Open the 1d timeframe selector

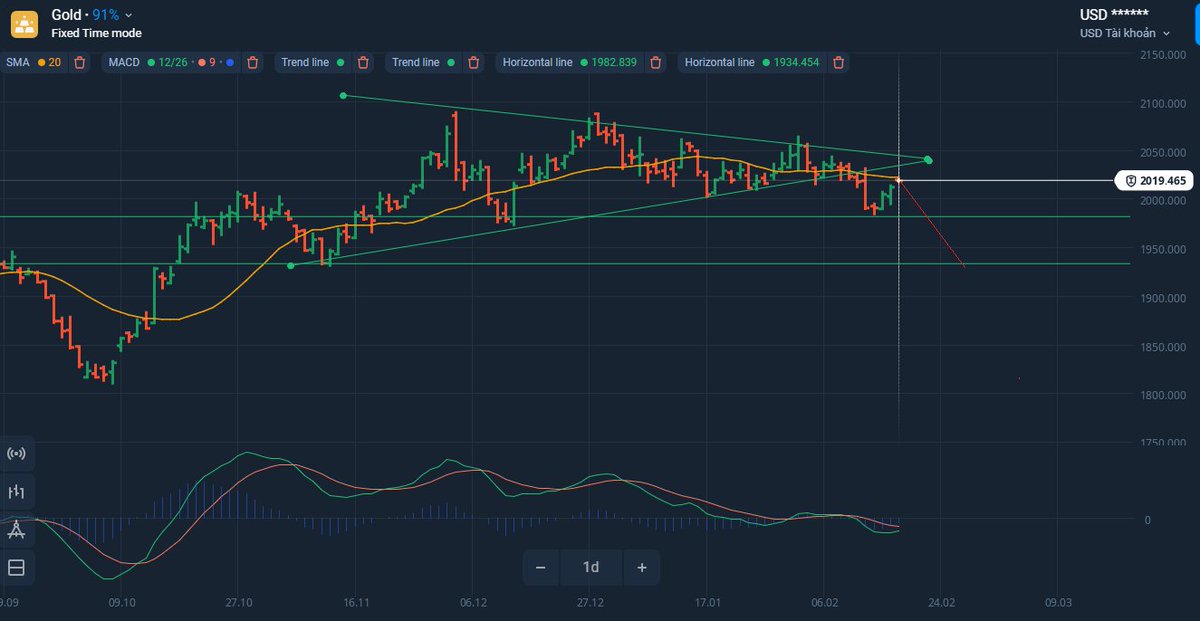coord(591,568)
